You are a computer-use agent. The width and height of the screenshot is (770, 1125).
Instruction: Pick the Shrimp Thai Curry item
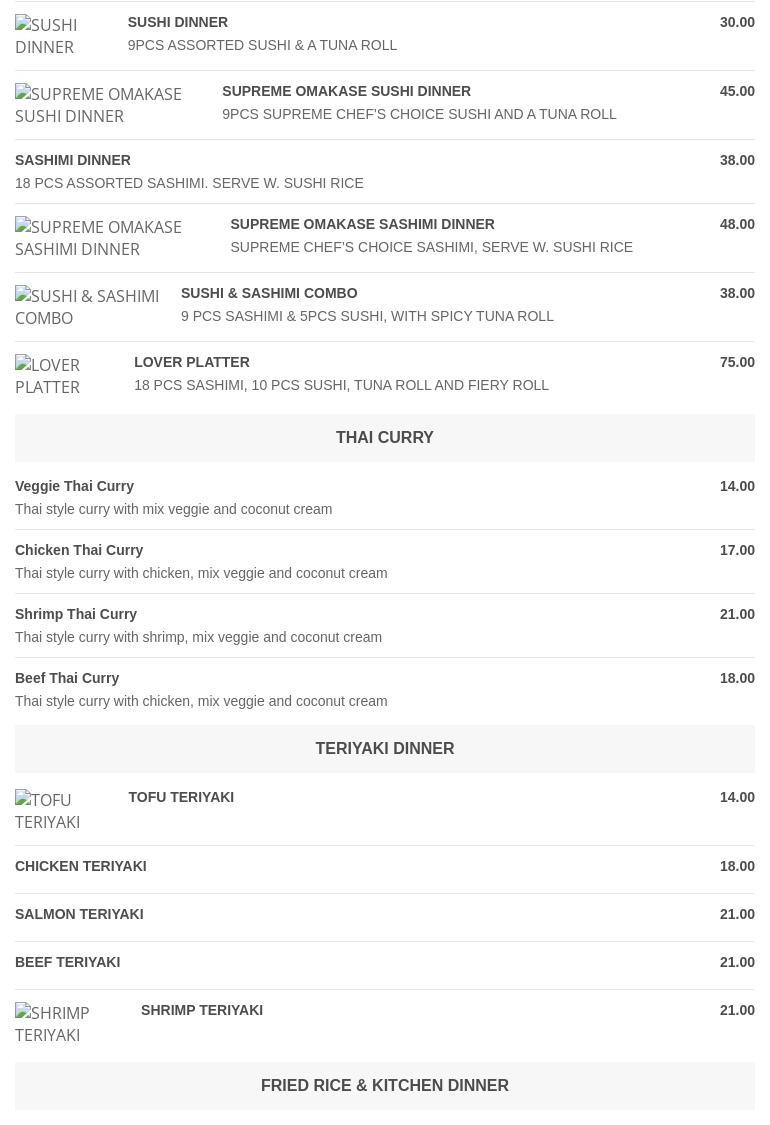(76, 614)
